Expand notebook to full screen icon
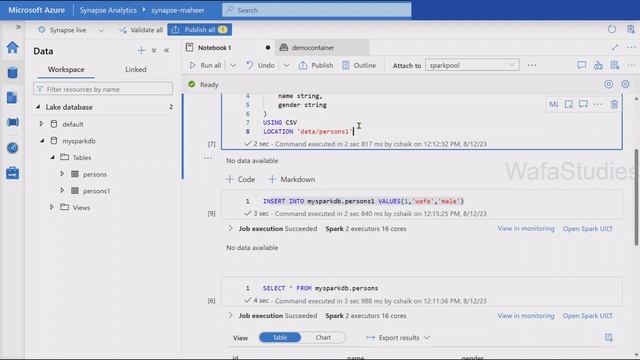This screenshot has width=640, height=360. (x=615, y=47)
